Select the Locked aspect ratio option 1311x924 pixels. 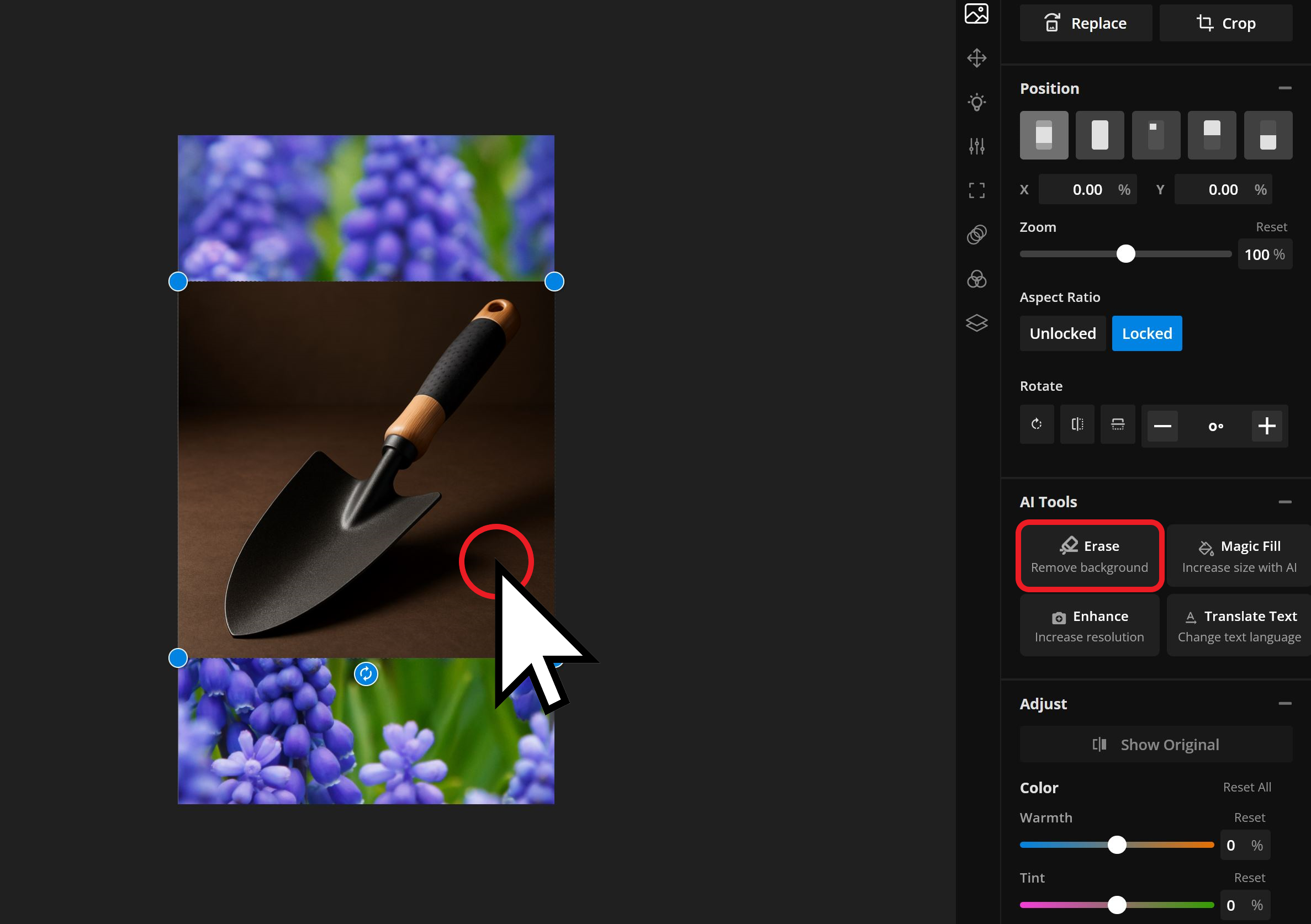[x=1146, y=333]
